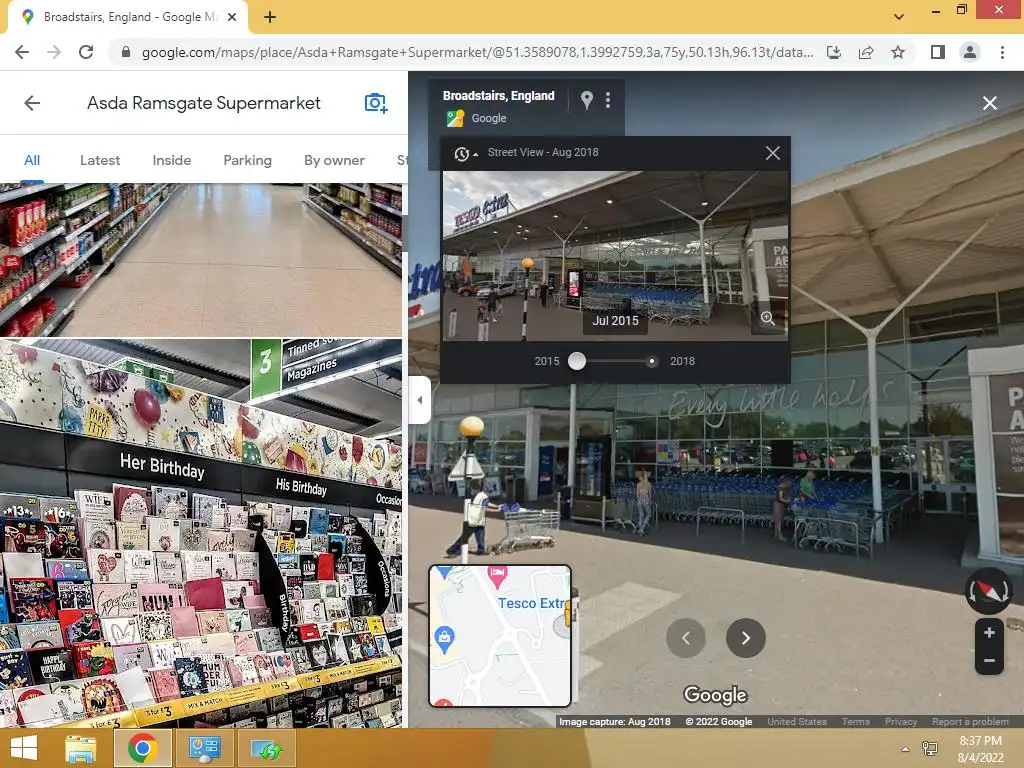Add a photo with camera-plus icon
Viewport: 1024px width, 768px height.
[x=376, y=103]
